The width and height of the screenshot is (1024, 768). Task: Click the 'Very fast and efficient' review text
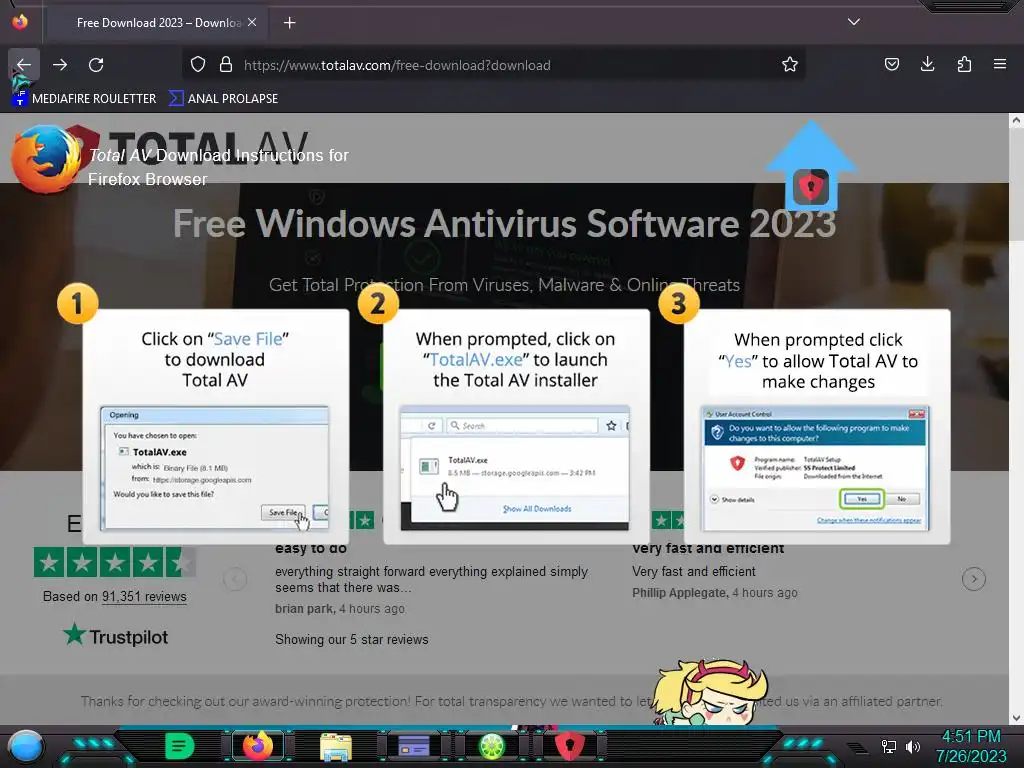[x=694, y=571]
